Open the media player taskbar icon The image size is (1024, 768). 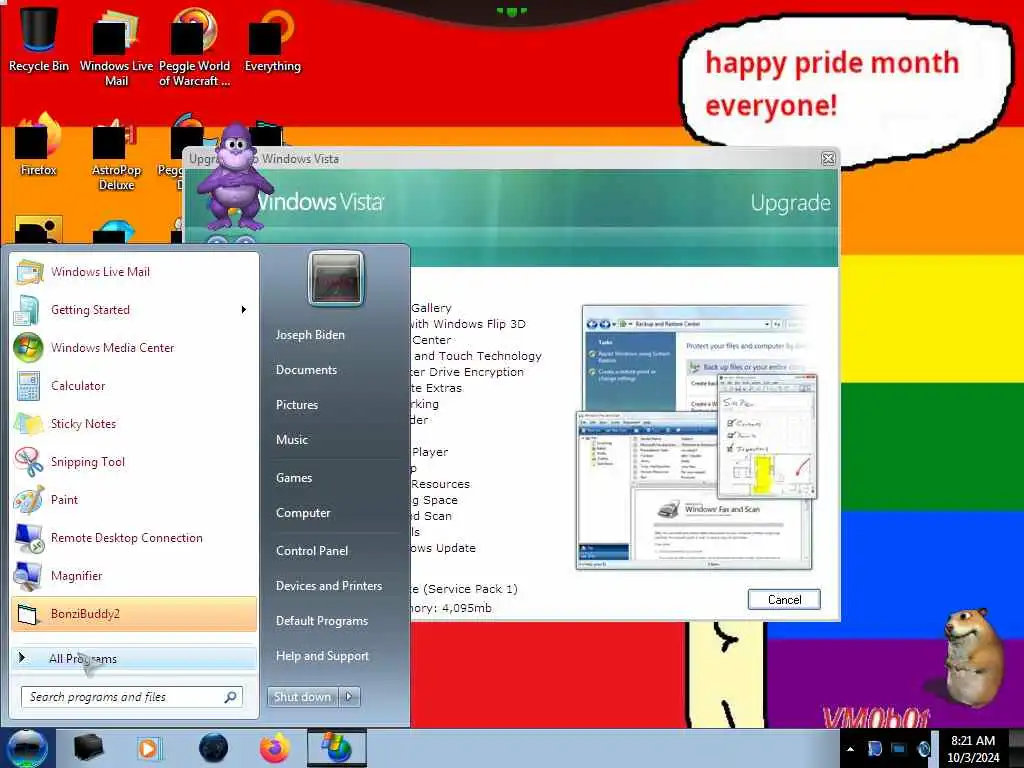point(149,748)
